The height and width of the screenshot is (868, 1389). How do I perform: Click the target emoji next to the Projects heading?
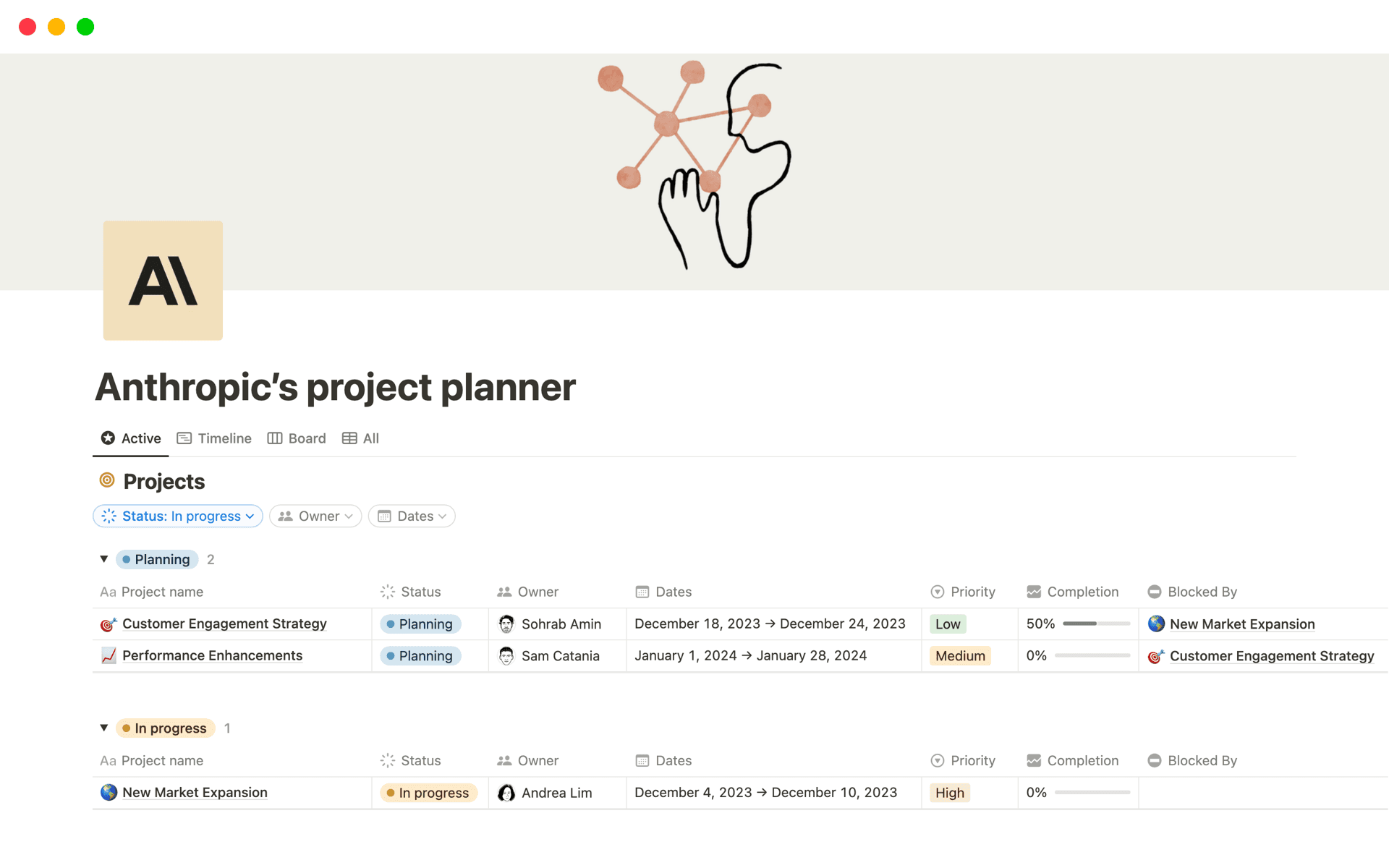[108, 480]
